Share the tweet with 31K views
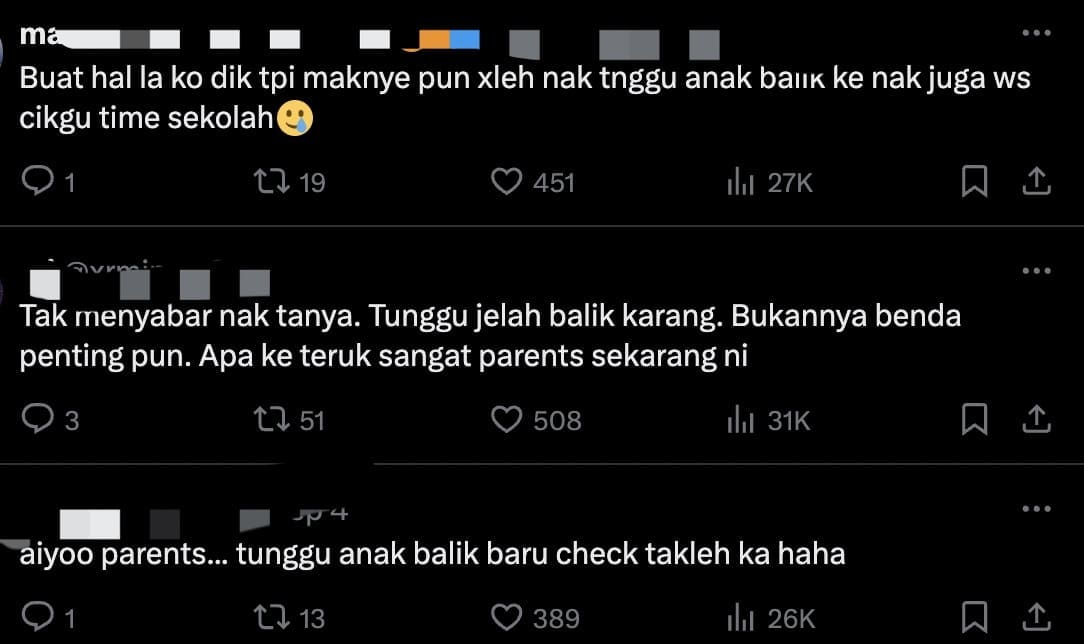The image size is (1084, 644). pos(1036,419)
